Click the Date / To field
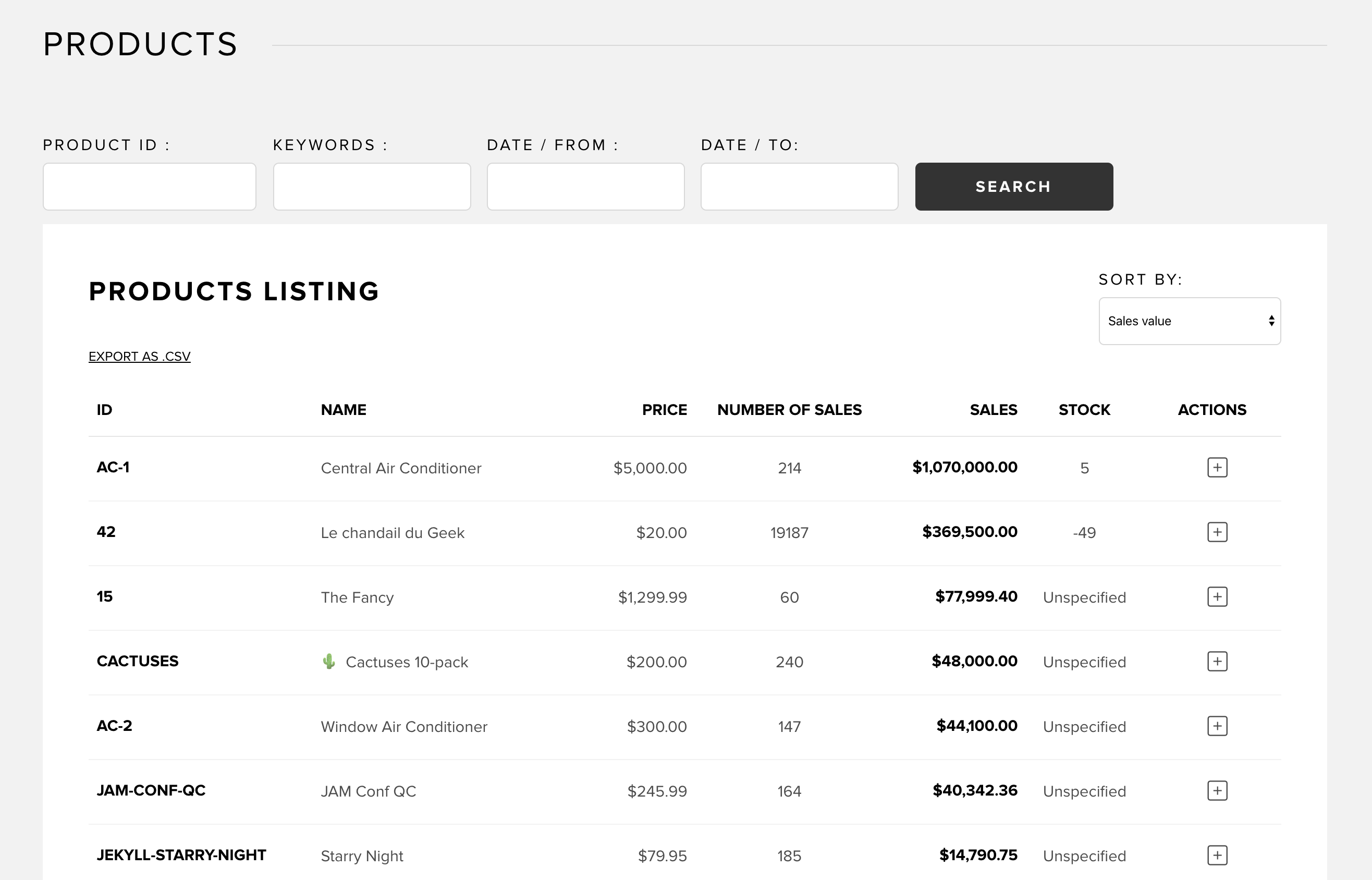The height and width of the screenshot is (880, 1372). click(799, 187)
